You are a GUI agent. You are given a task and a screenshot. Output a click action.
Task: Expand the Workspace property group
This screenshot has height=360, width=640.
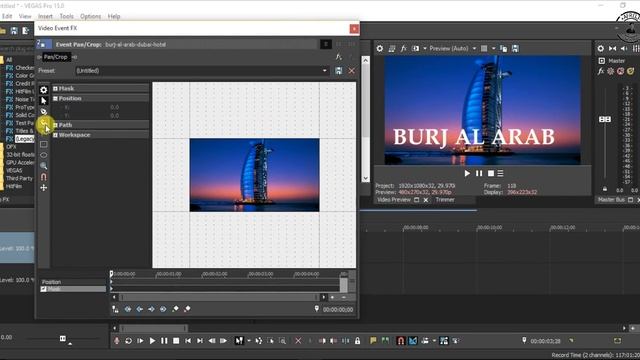[55, 135]
